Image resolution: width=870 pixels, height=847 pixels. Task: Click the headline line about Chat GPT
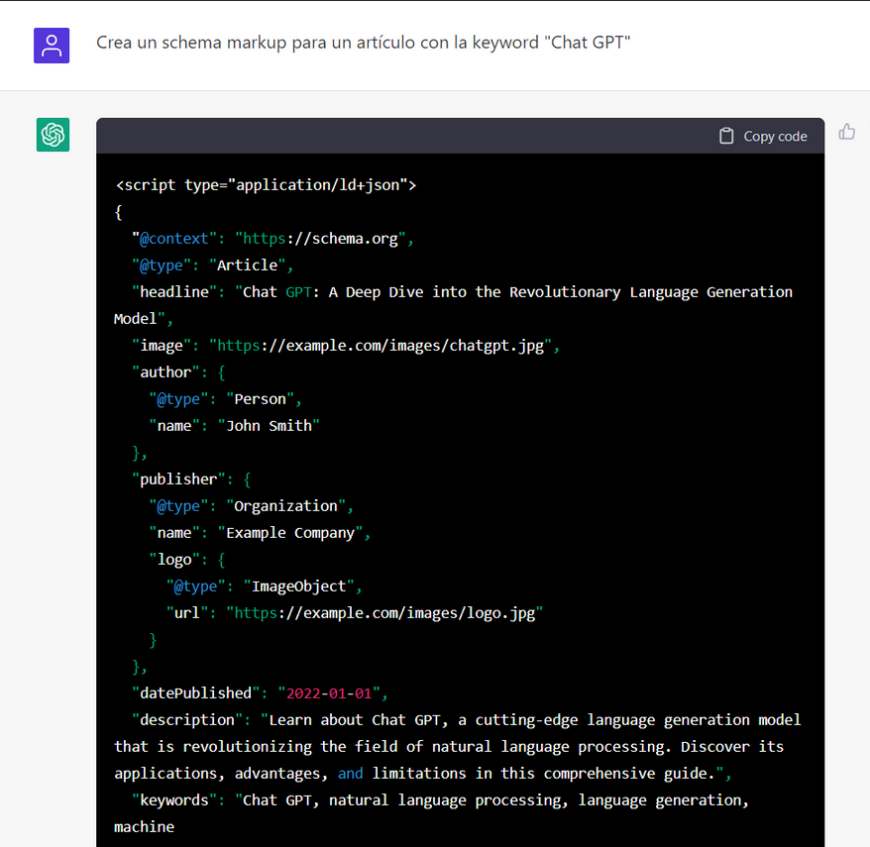(x=462, y=292)
